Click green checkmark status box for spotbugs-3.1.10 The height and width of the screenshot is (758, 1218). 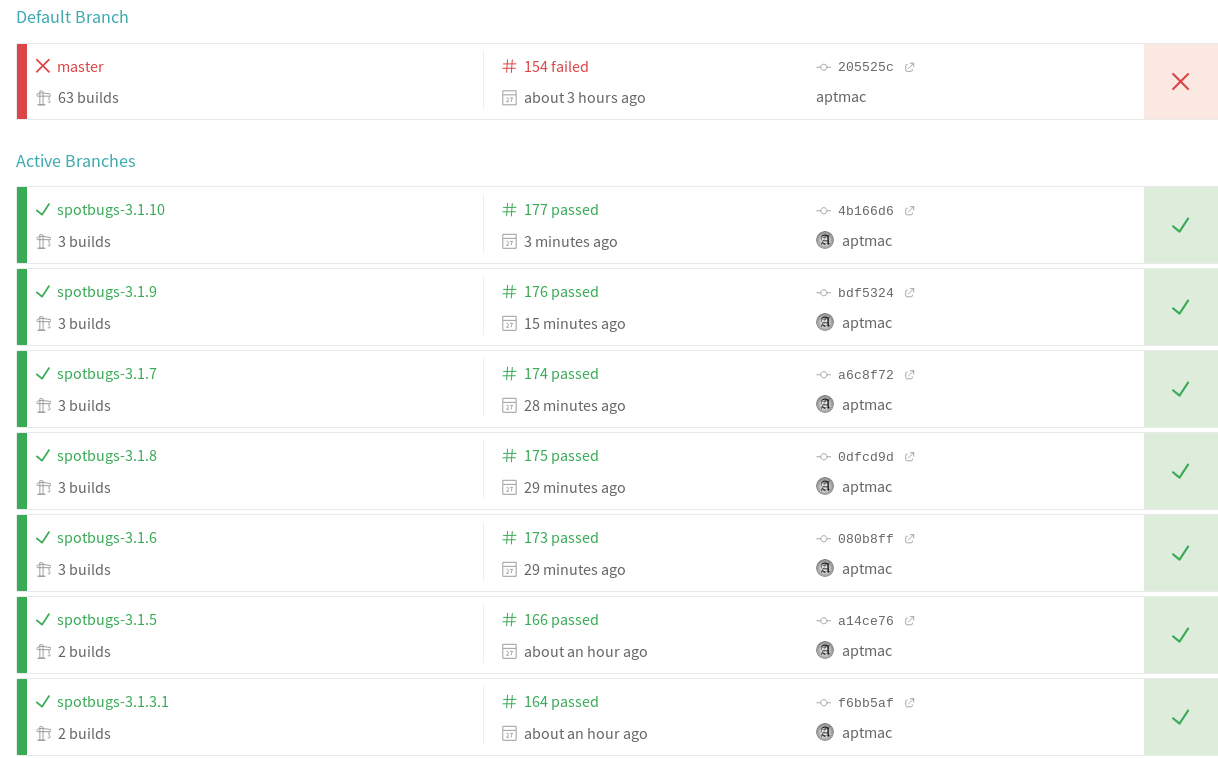click(1180, 225)
